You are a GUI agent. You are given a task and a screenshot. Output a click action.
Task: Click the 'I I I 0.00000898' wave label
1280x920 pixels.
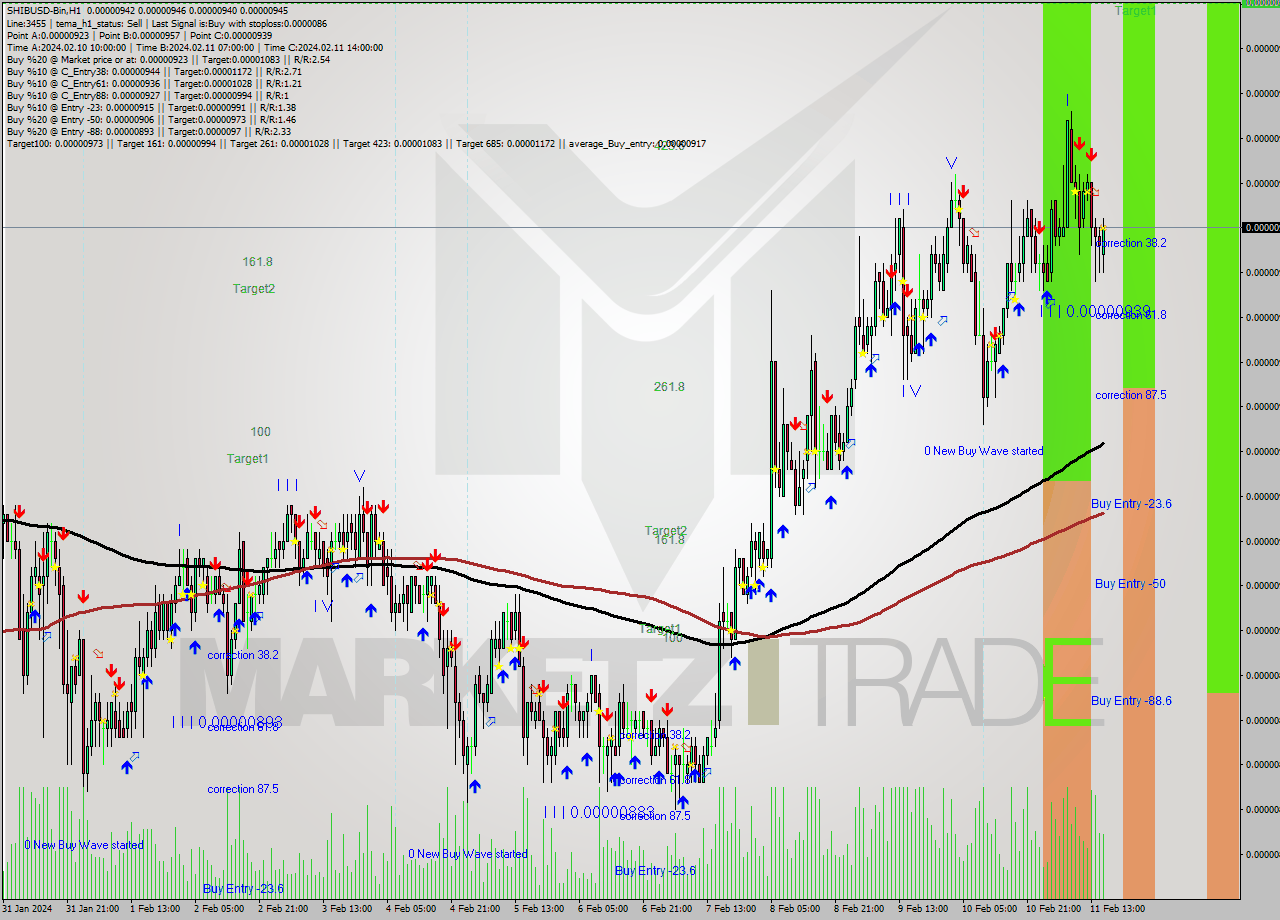(x=227, y=722)
